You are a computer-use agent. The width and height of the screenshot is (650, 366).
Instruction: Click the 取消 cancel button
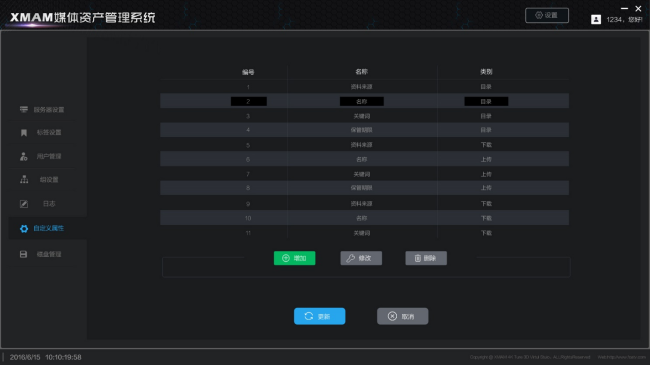tap(403, 316)
